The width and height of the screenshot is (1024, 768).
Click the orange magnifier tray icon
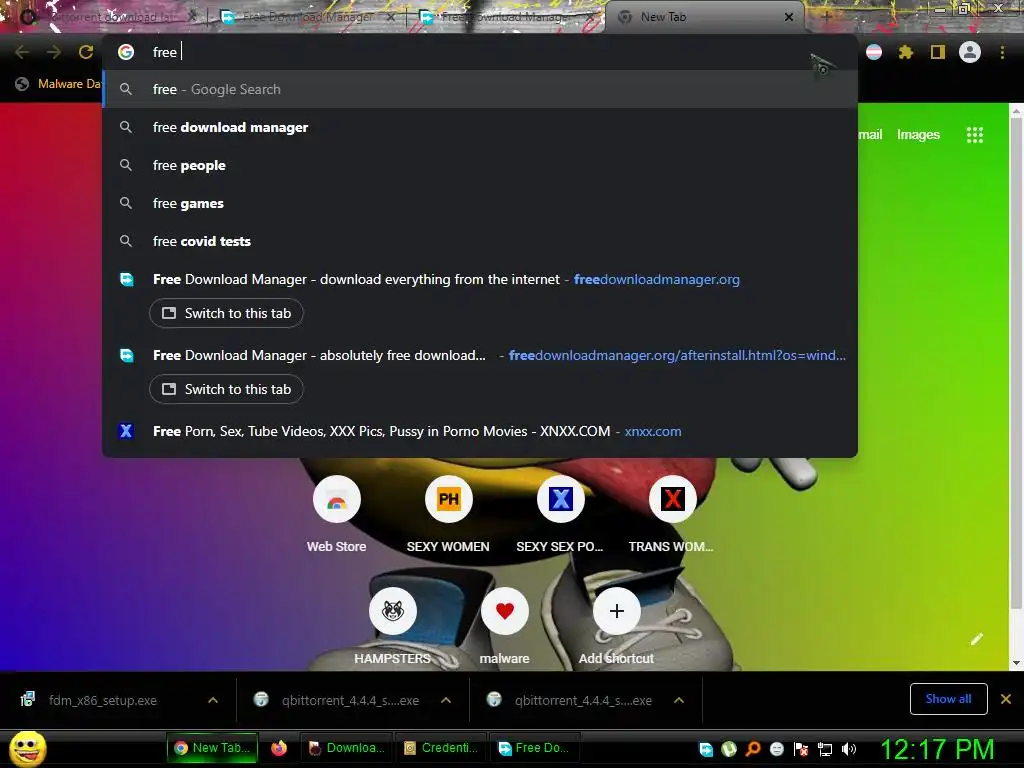(753, 749)
